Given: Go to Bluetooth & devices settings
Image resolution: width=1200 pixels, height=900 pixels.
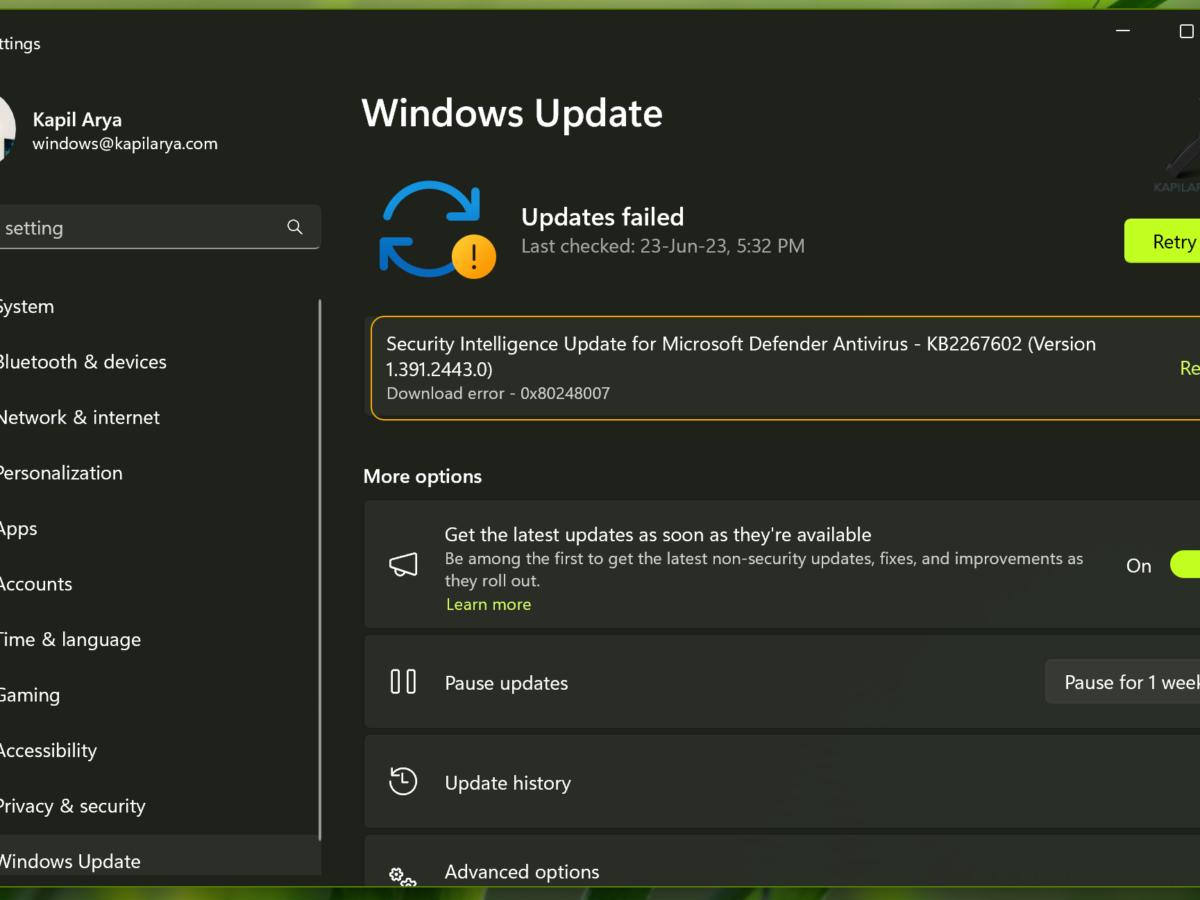Looking at the screenshot, I should click(x=82, y=362).
